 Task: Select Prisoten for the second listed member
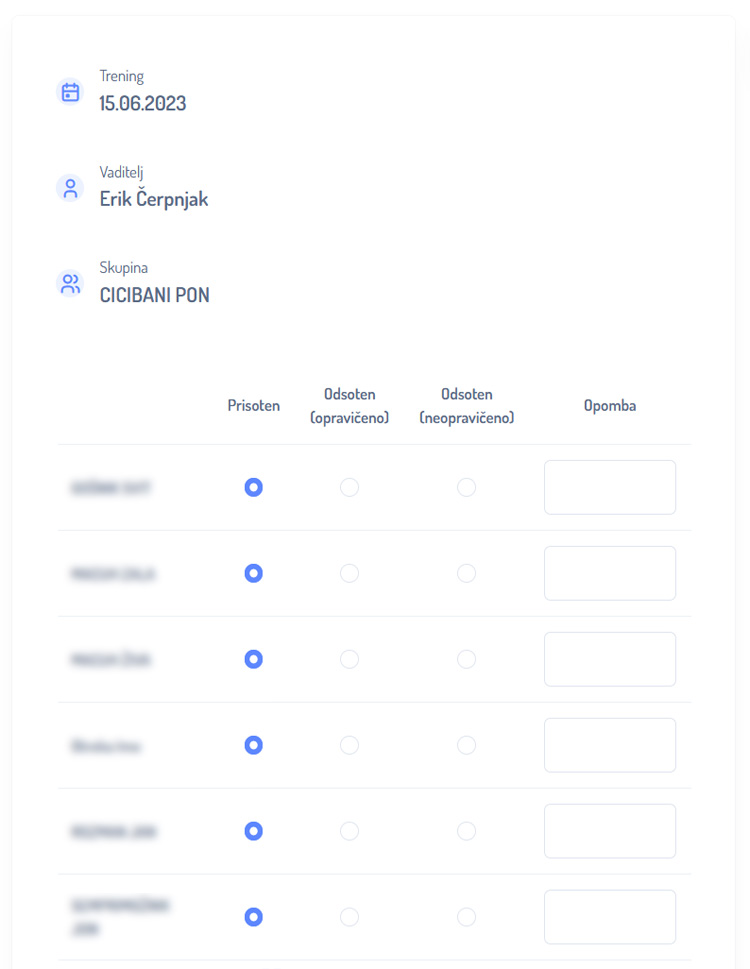click(x=254, y=573)
